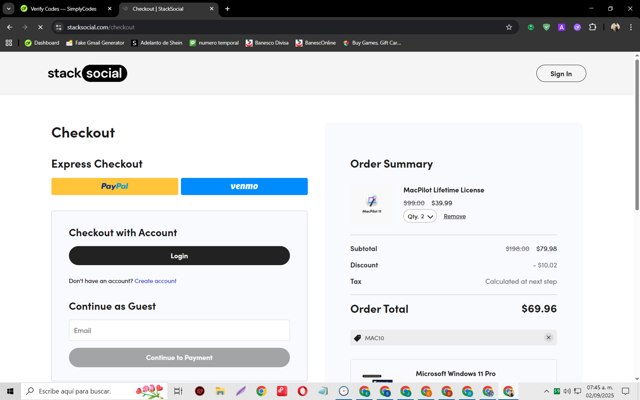Open the red app next to Task View
This screenshot has height=400, width=640.
(x=200, y=391)
